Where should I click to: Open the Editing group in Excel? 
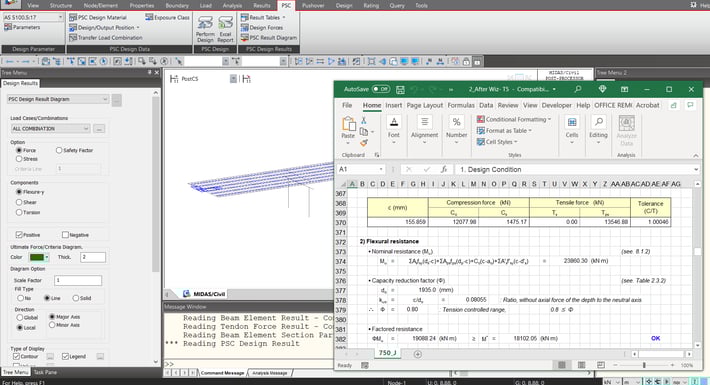(x=598, y=130)
